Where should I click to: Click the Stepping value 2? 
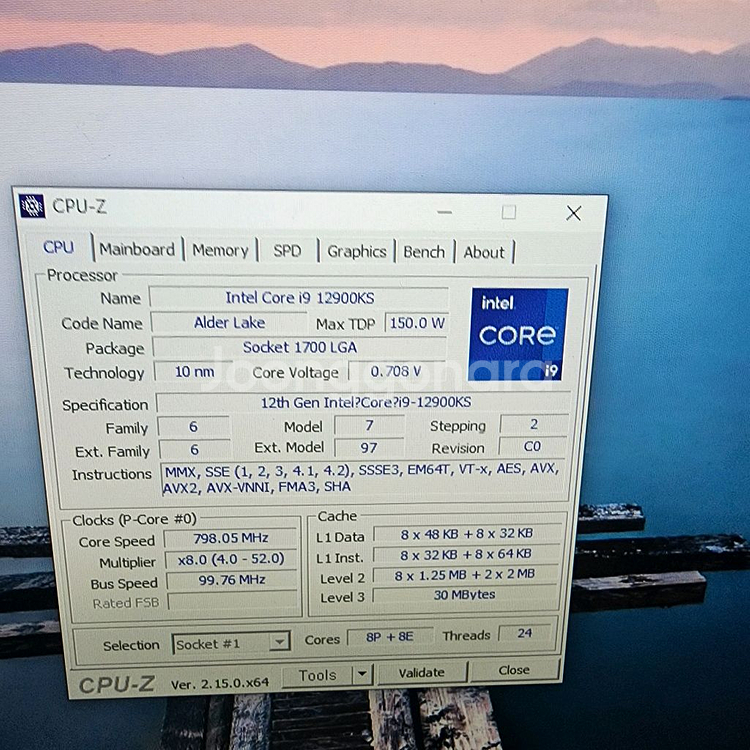tap(534, 424)
